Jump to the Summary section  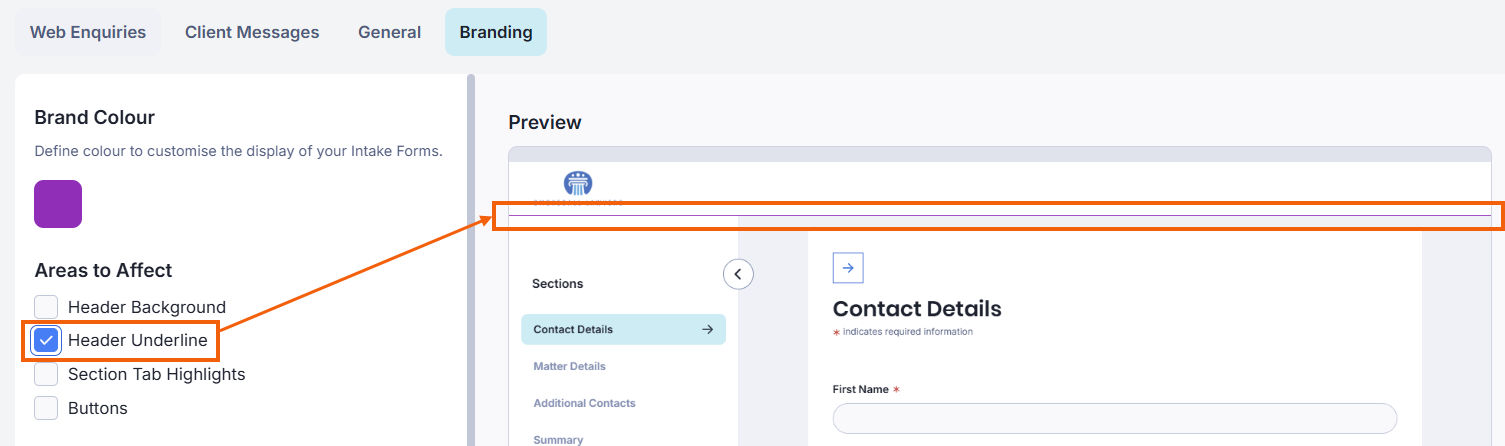click(x=558, y=440)
